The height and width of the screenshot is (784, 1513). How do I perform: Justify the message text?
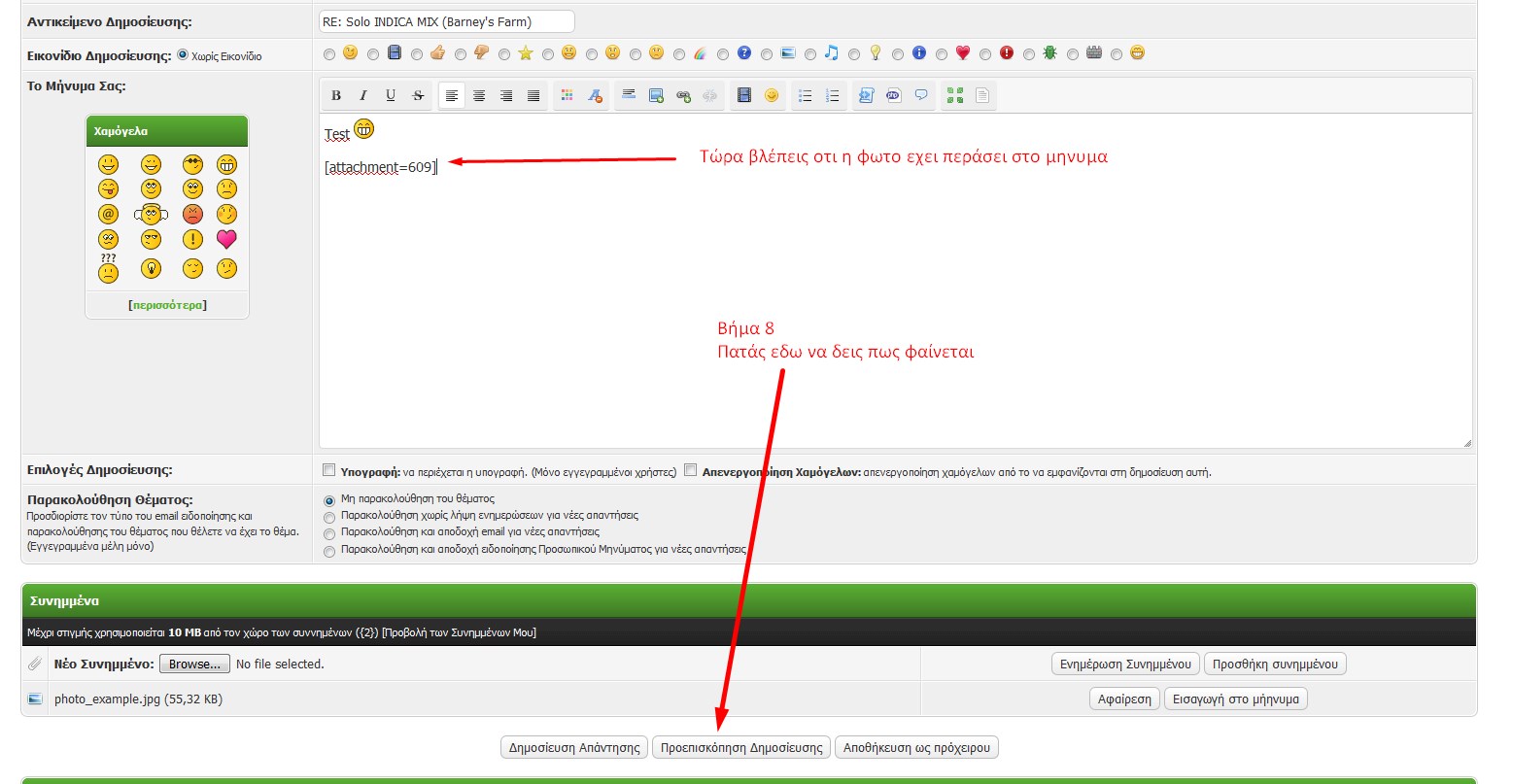point(533,95)
